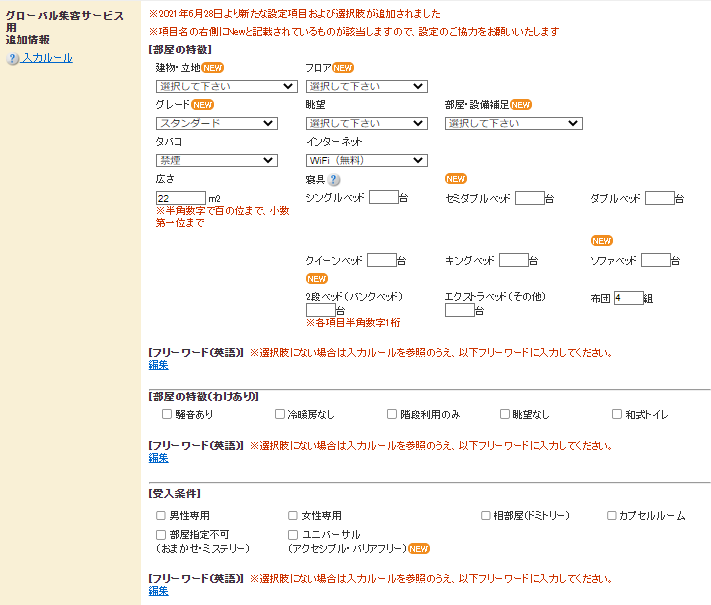Open the 建物・立地 dropdown

(x=226, y=87)
